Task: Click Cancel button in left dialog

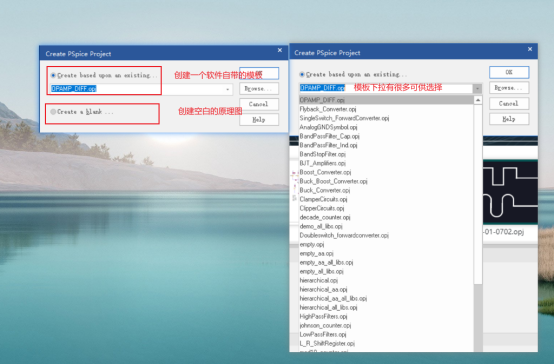Action: pyautogui.click(x=259, y=104)
